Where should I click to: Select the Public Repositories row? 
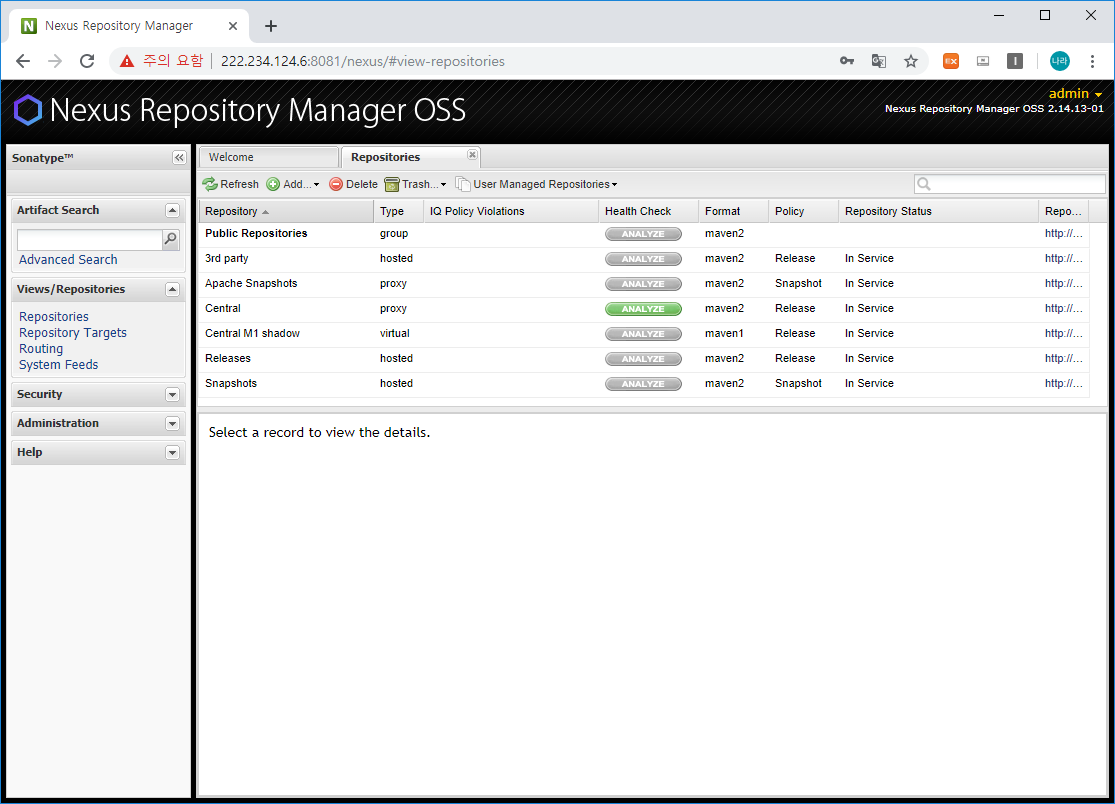click(x=644, y=234)
